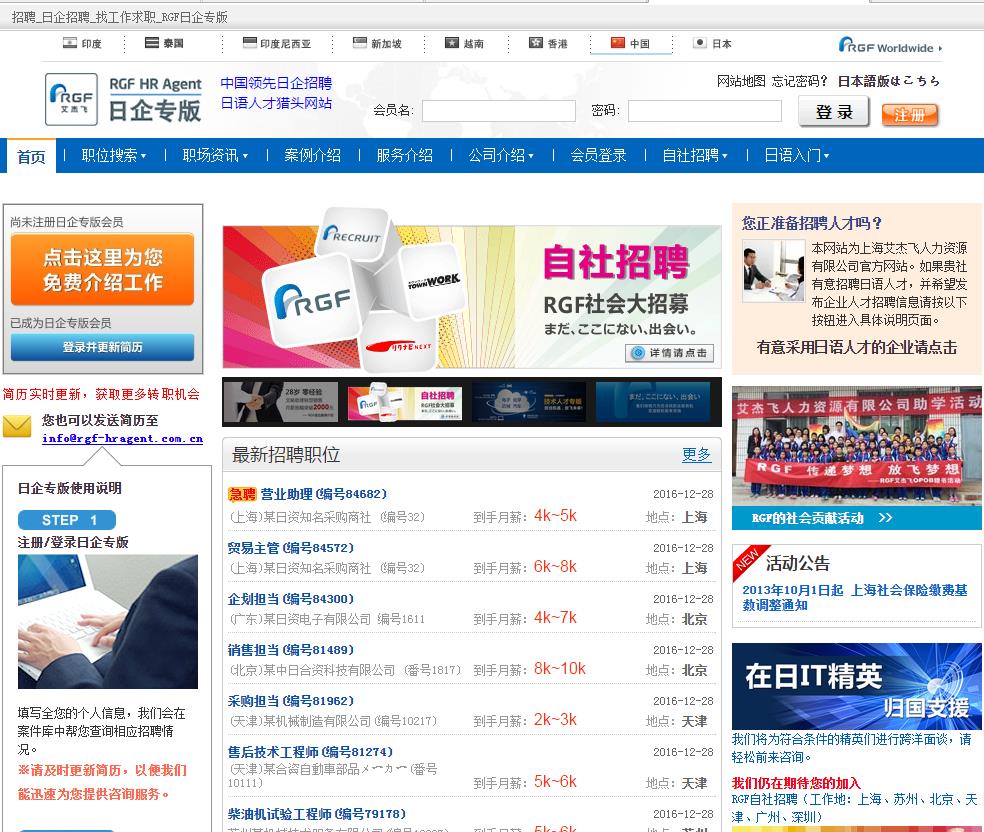Open job 柴油机试验工程师 (编号79178)

(x=317, y=814)
